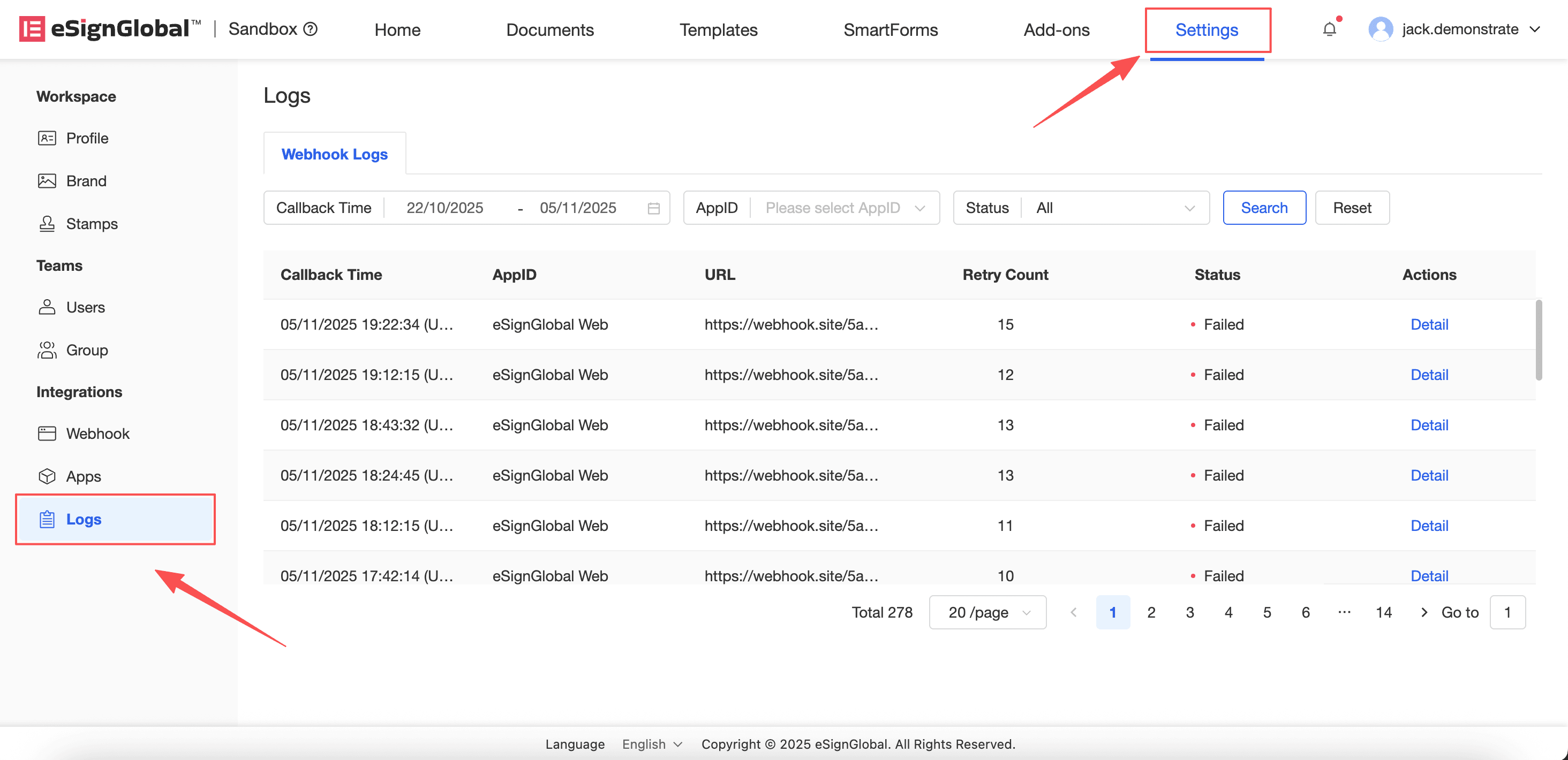Switch to the Webhook Logs tab

coord(334,154)
